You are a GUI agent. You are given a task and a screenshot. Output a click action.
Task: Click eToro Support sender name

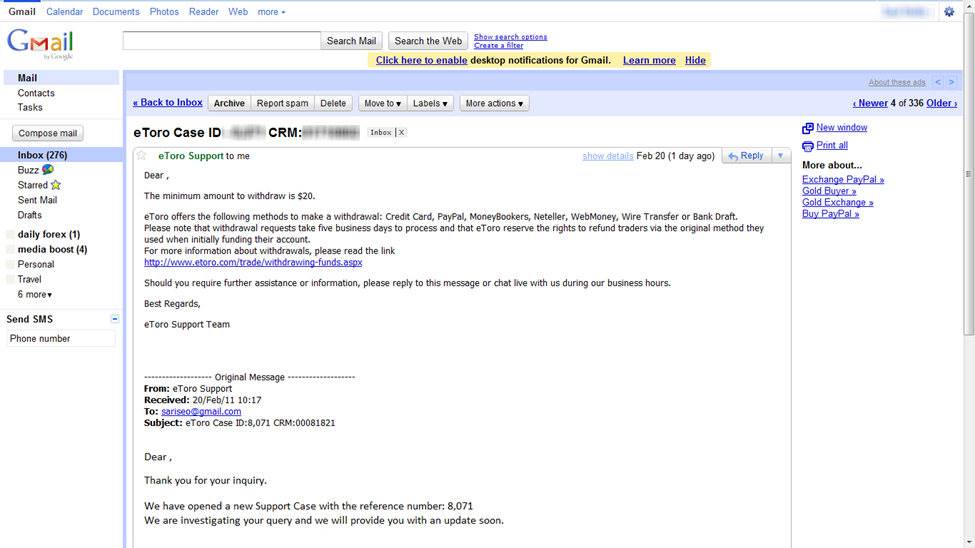coord(190,156)
